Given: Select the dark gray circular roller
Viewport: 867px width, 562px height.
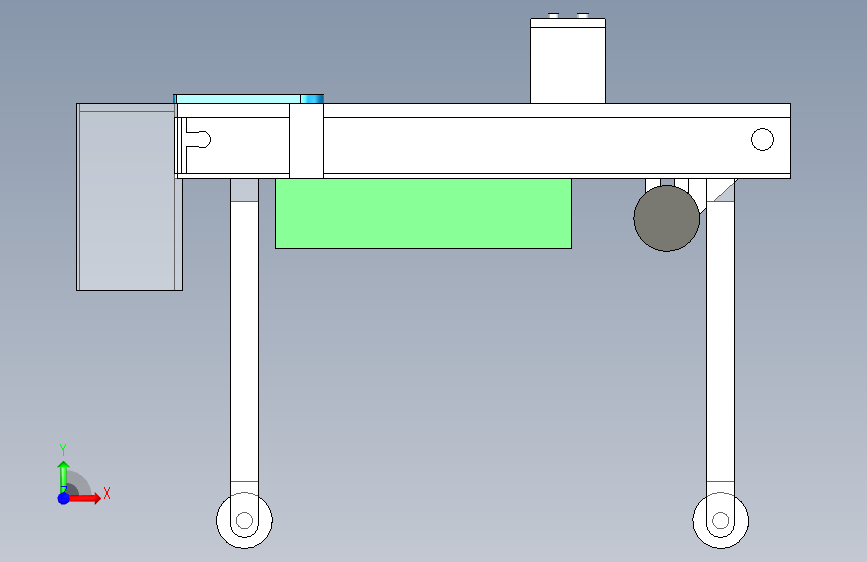Looking at the screenshot, I should point(666,218).
